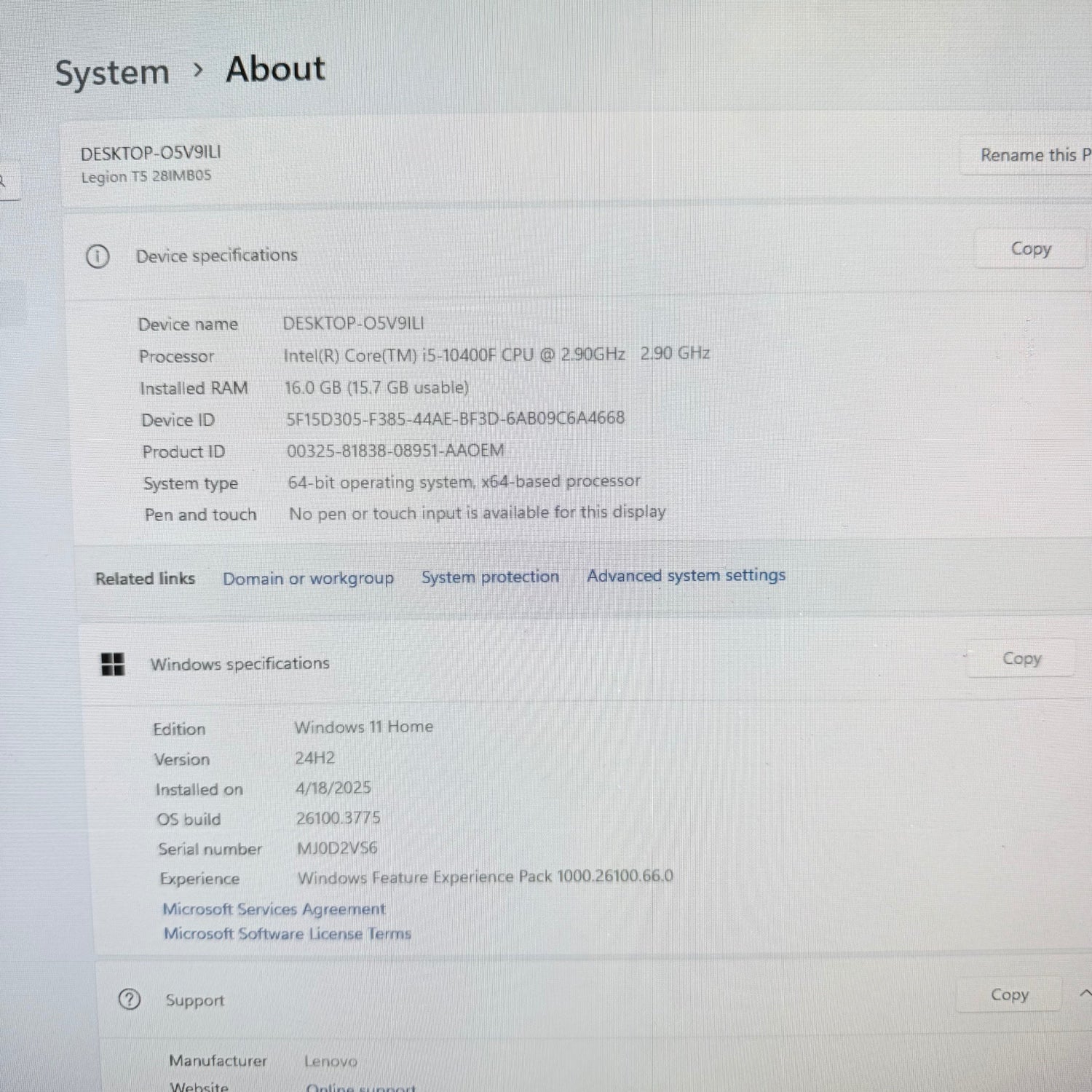Select the Device name value DESKTOP-O5V9ILI
This screenshot has width=1092, height=1092.
353,323
